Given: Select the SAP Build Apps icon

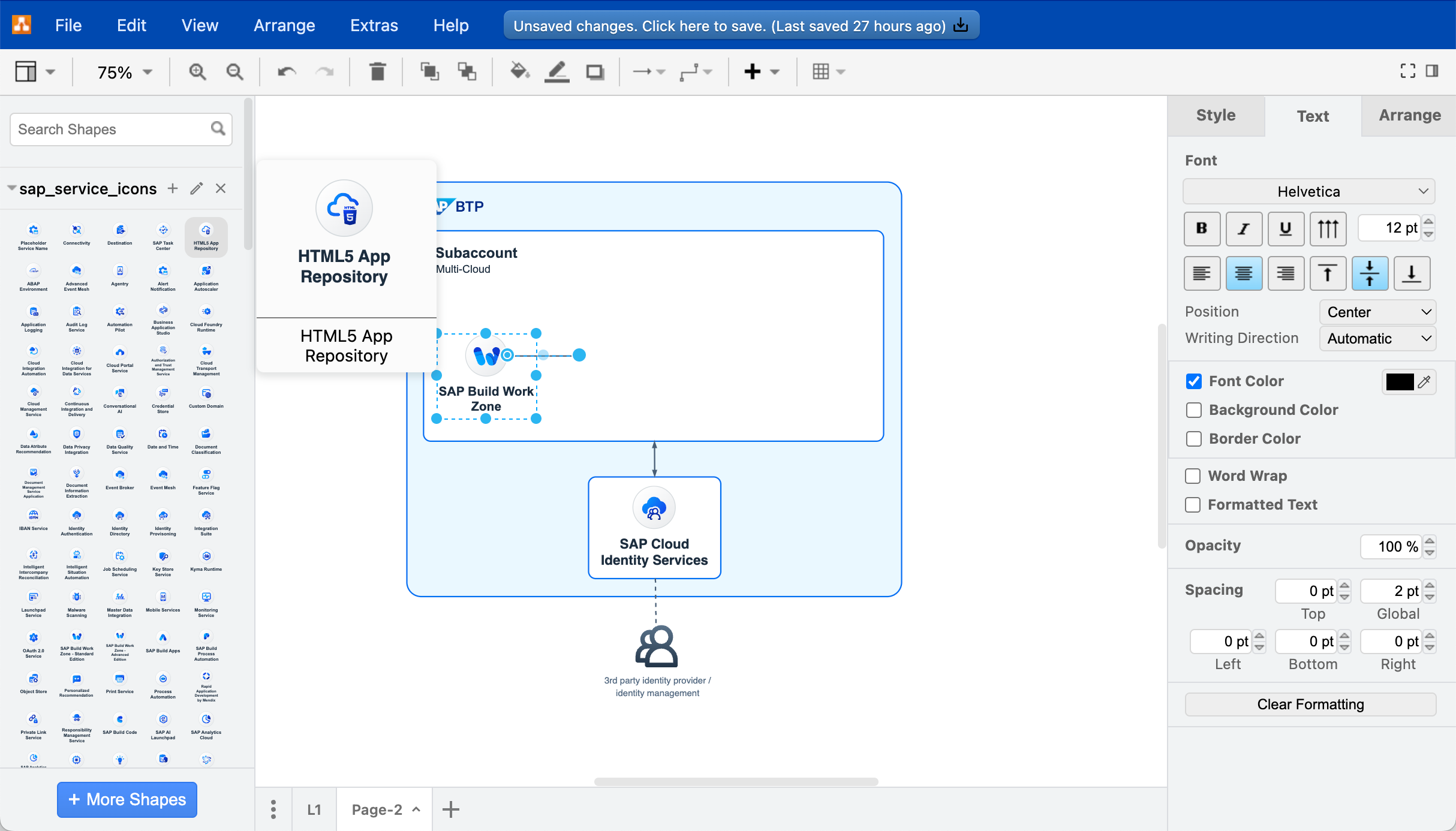Looking at the screenshot, I should 163,643.
